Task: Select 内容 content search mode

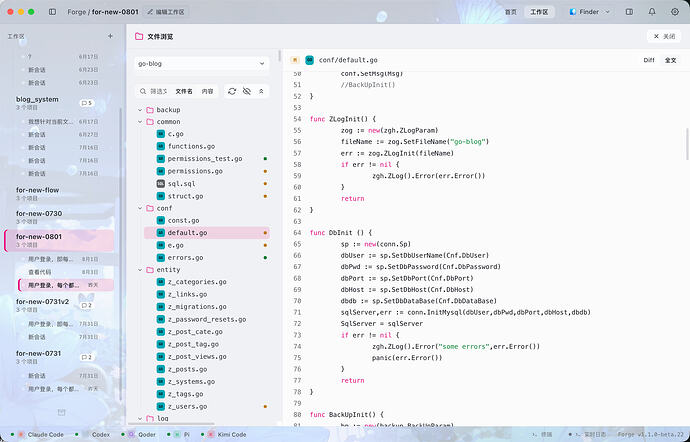Action: coord(207,91)
